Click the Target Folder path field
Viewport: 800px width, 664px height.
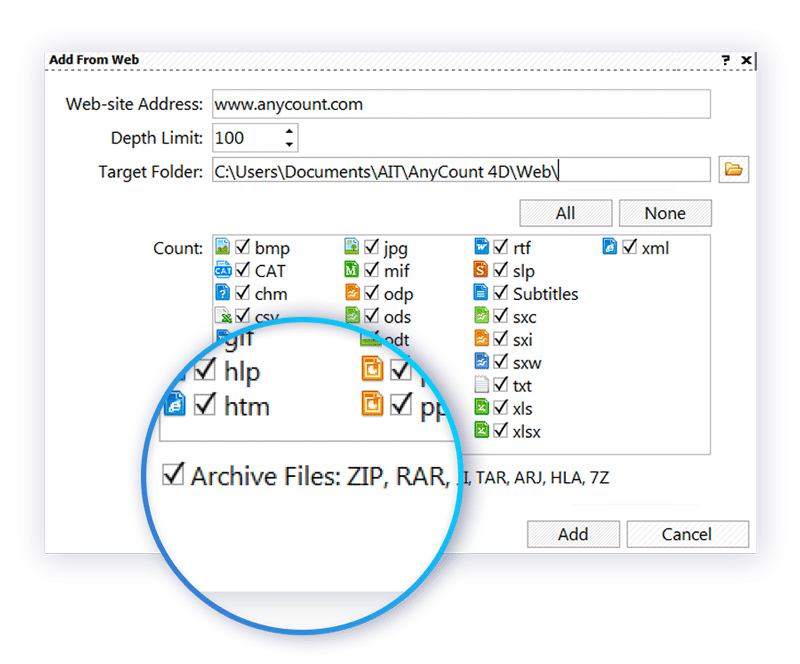(461, 170)
